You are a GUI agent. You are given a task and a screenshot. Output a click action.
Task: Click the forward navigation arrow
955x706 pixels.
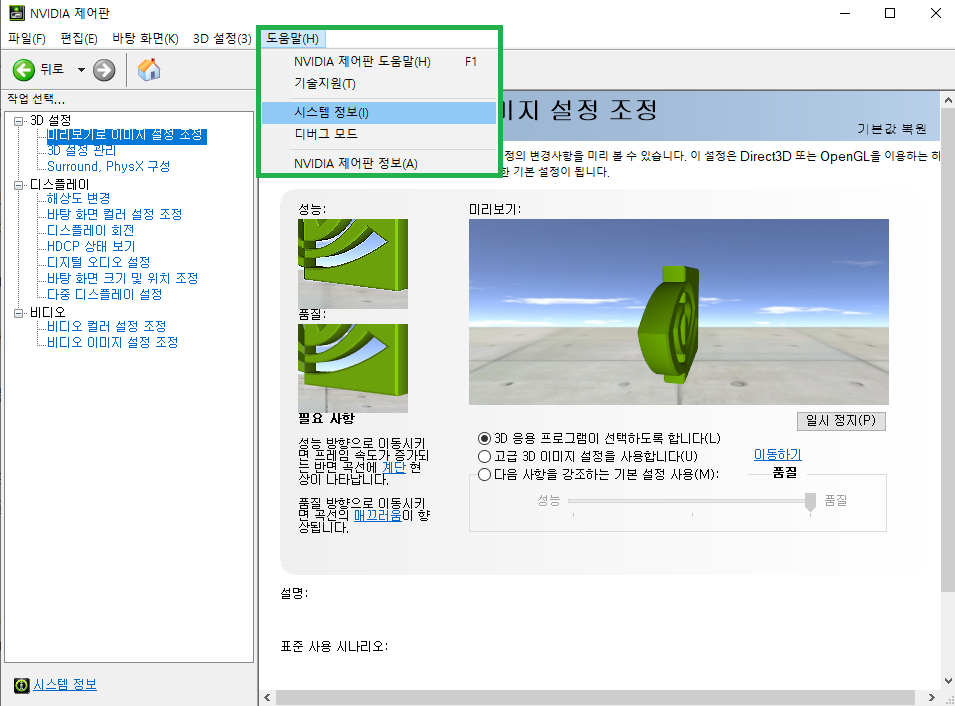[x=103, y=70]
